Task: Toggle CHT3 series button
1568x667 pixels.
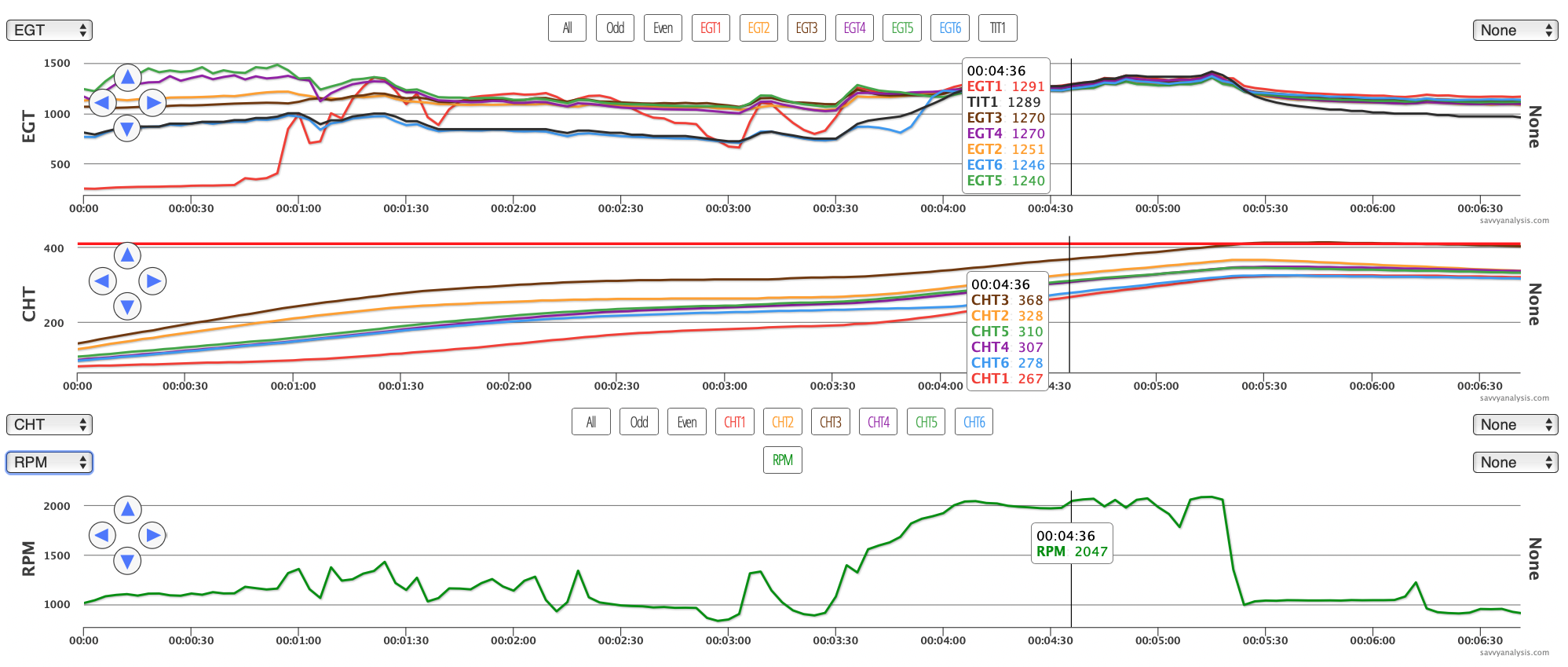Action: click(831, 422)
